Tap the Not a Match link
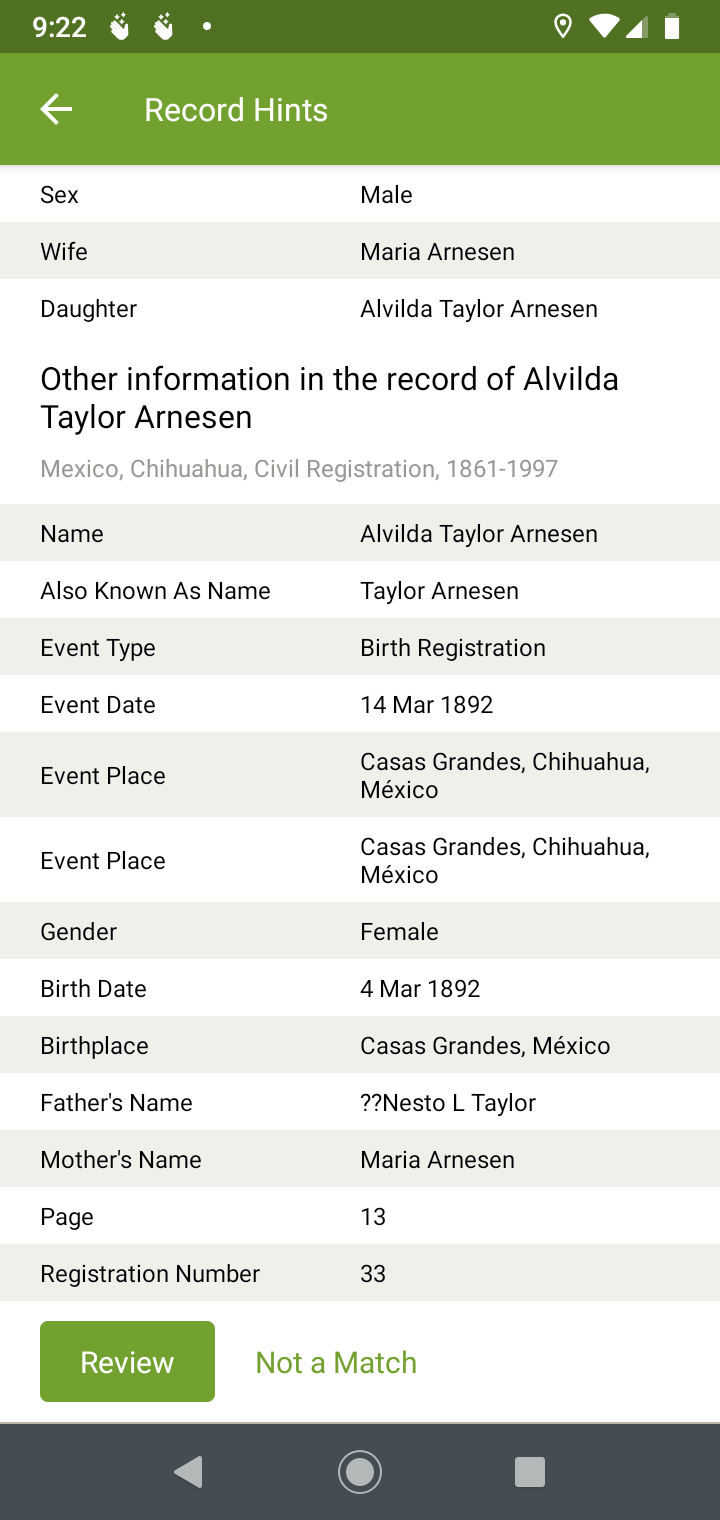This screenshot has width=720, height=1520. point(336,1362)
